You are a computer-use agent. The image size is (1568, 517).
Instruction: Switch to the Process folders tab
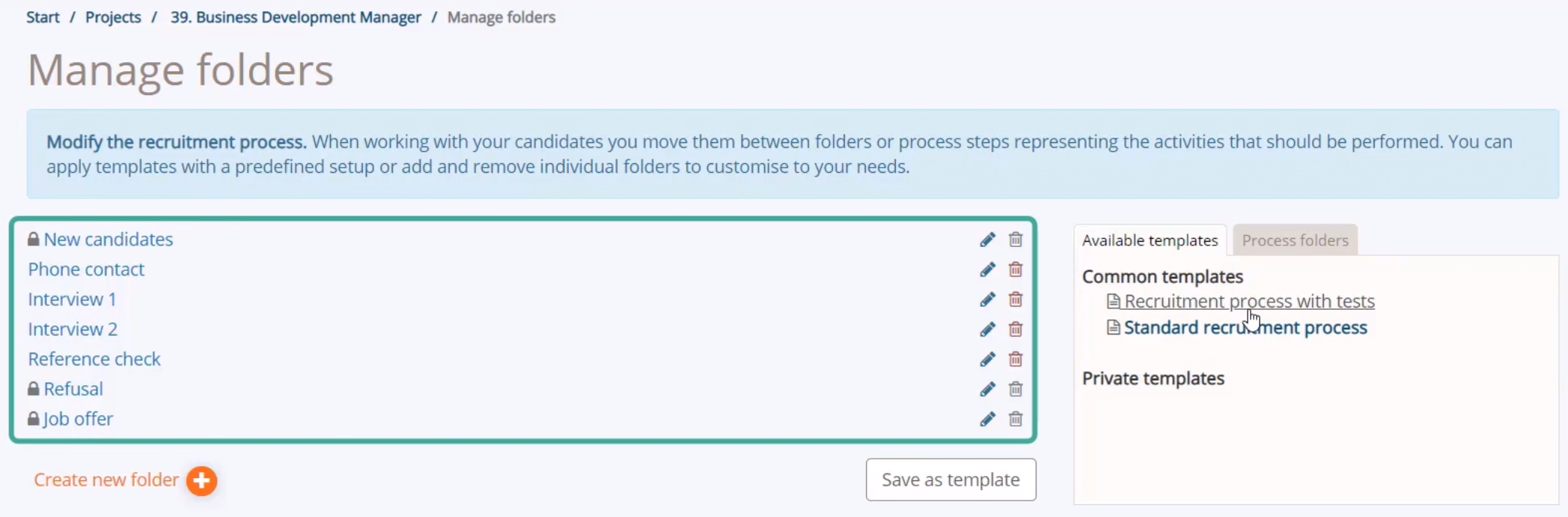coord(1295,240)
